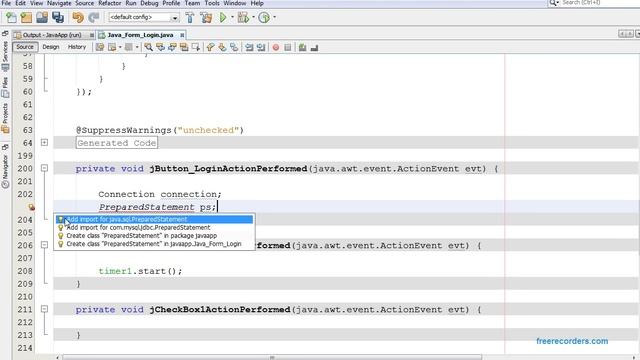Screen dimensions: 640x360
Task: Expand the Generated Code fold at line 64
Action: click(x=44, y=142)
